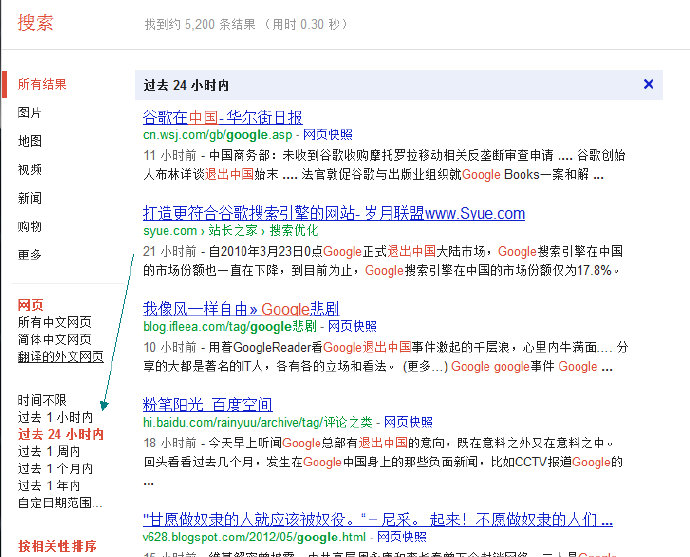Open 翻译的外文网页 option
Screen dimensions: 690x557
(61, 356)
